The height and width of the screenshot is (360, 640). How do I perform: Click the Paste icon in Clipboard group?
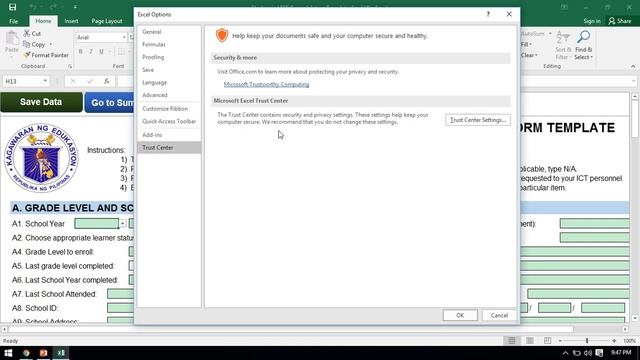11,39
